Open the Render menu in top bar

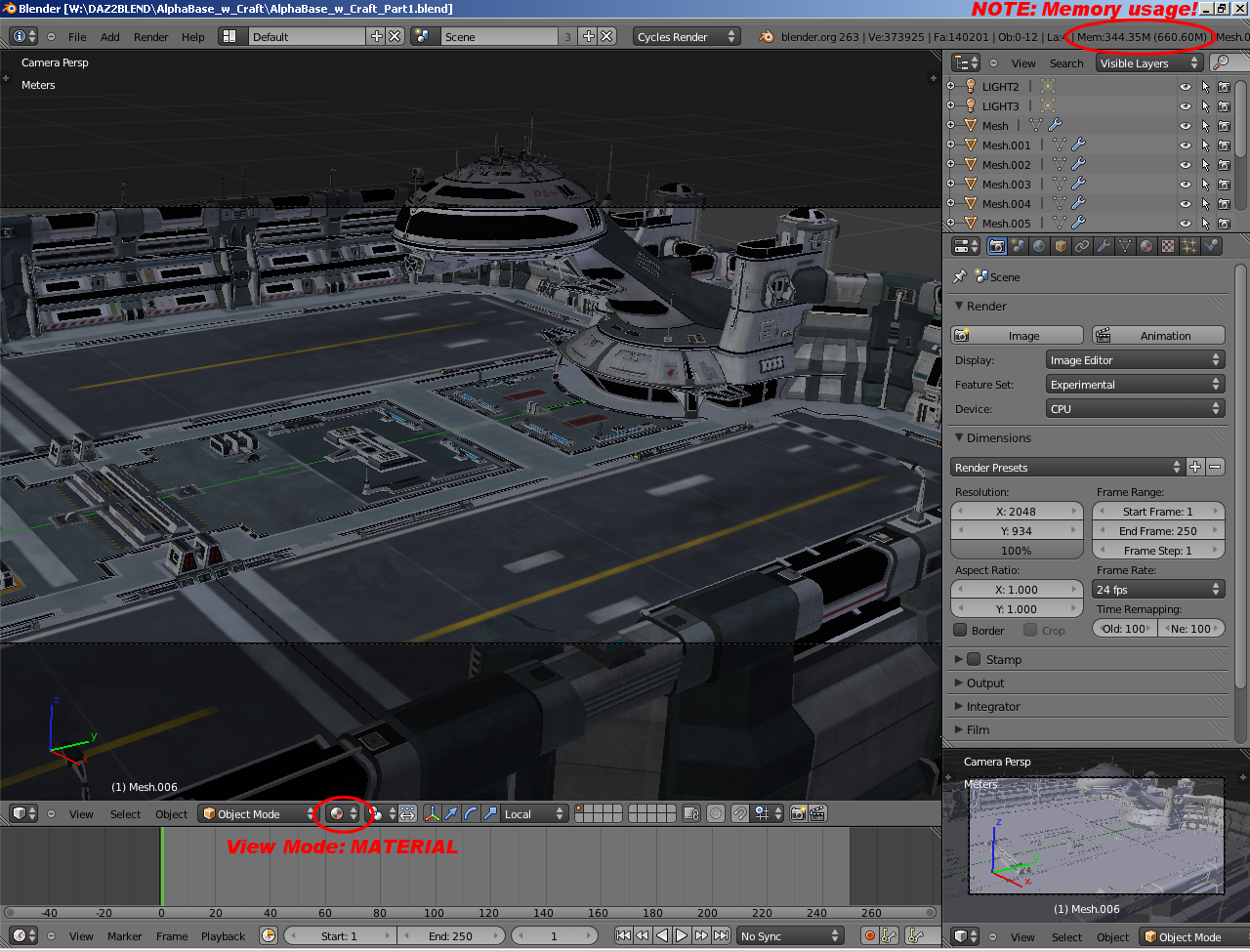[150, 37]
